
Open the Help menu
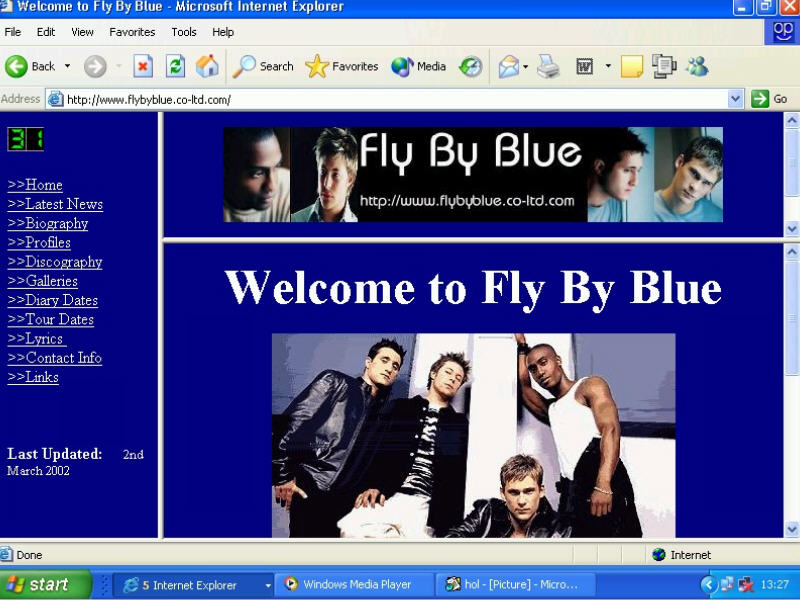[223, 32]
